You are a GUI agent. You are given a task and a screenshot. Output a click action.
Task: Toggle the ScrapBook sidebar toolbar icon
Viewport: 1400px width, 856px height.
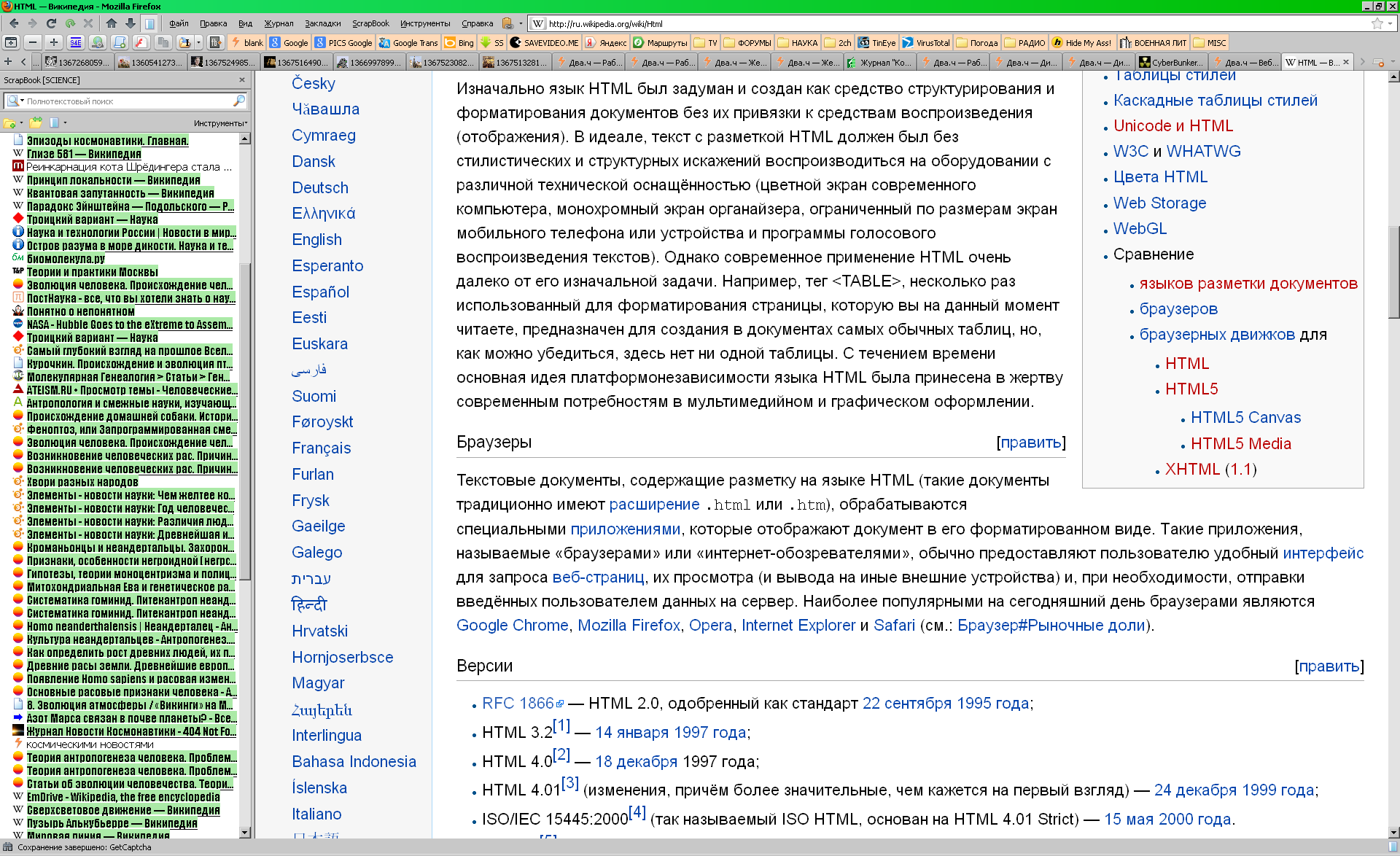pyautogui.click(x=149, y=23)
